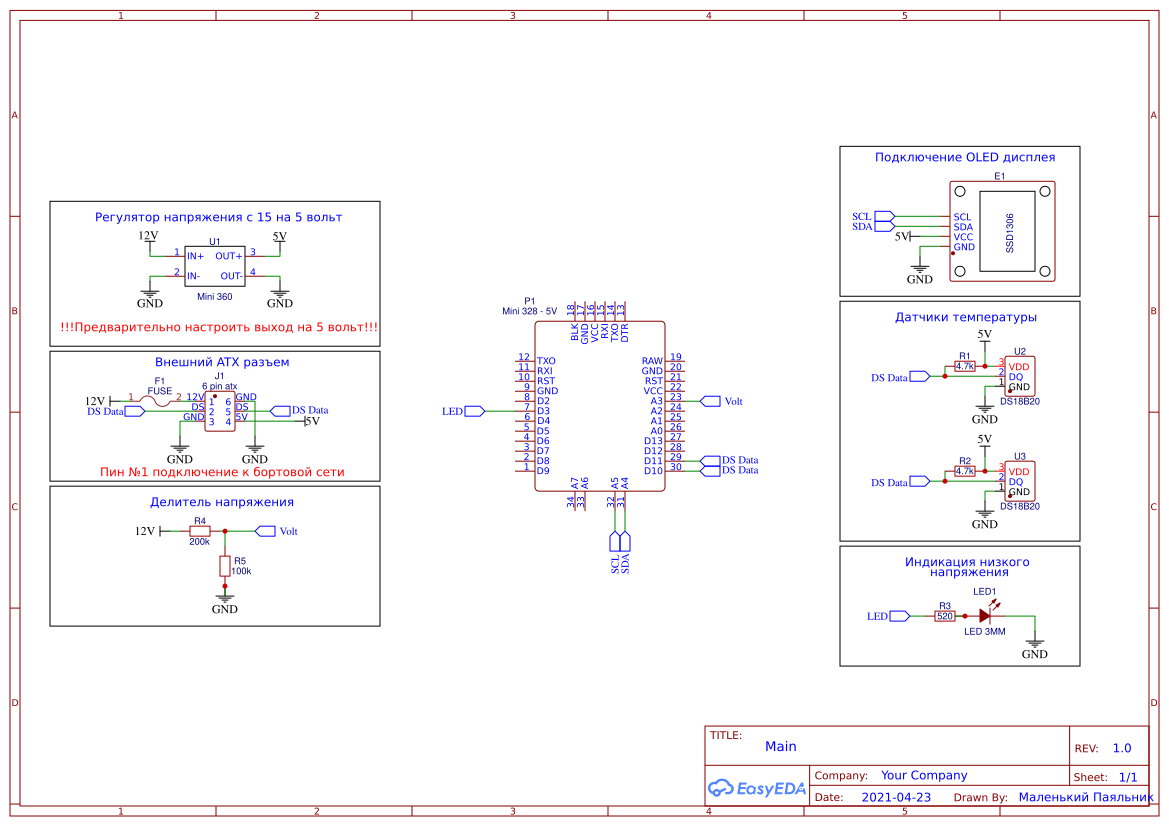Click the fuse F1 symbol
The image size is (1169, 826).
tap(156, 398)
